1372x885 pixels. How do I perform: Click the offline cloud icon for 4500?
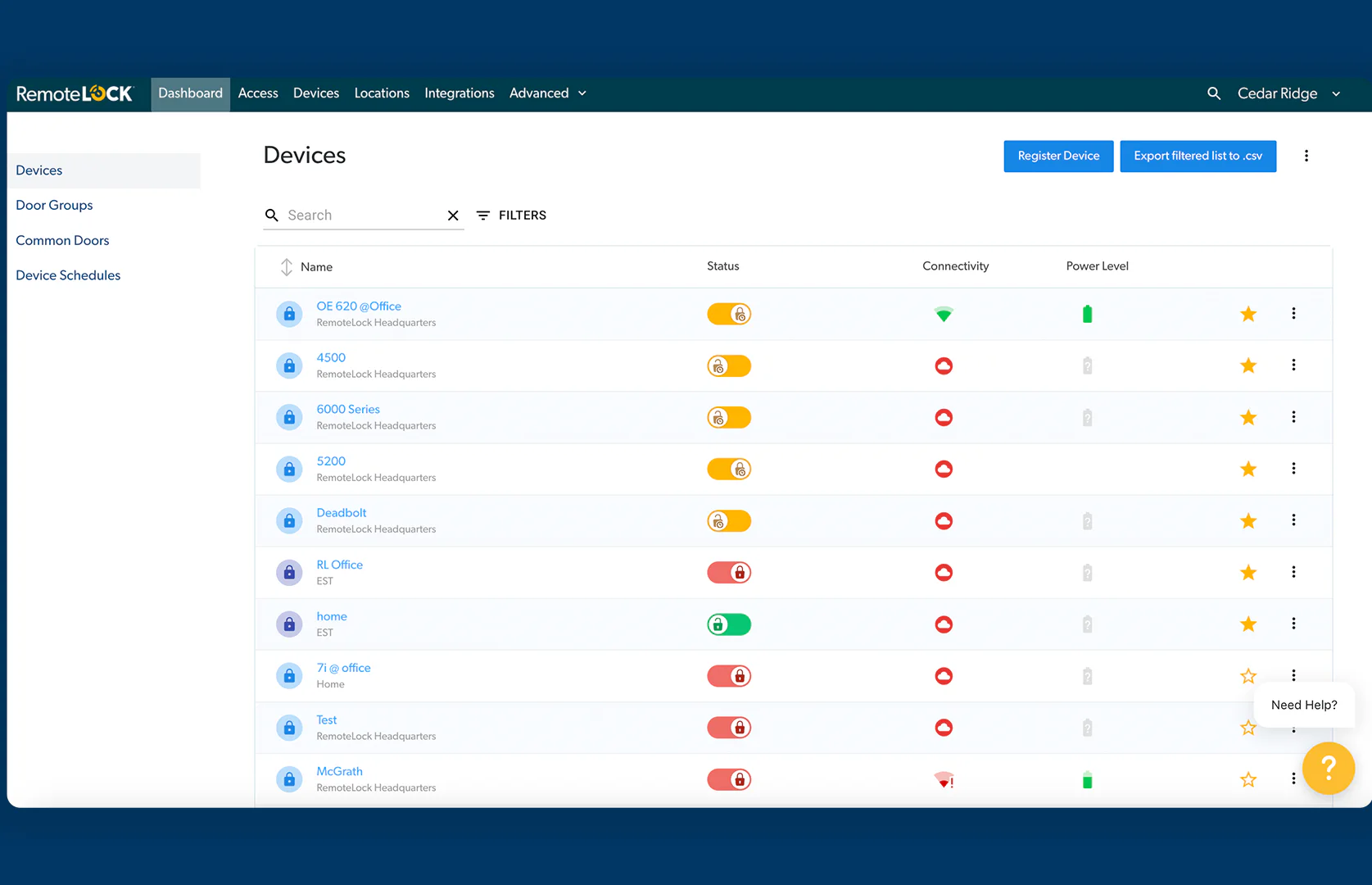click(x=944, y=365)
